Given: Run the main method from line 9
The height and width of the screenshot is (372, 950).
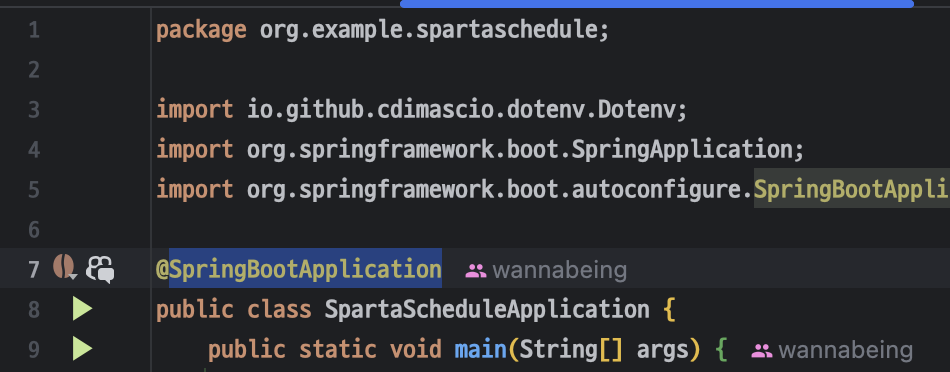Looking at the screenshot, I should click(82, 349).
